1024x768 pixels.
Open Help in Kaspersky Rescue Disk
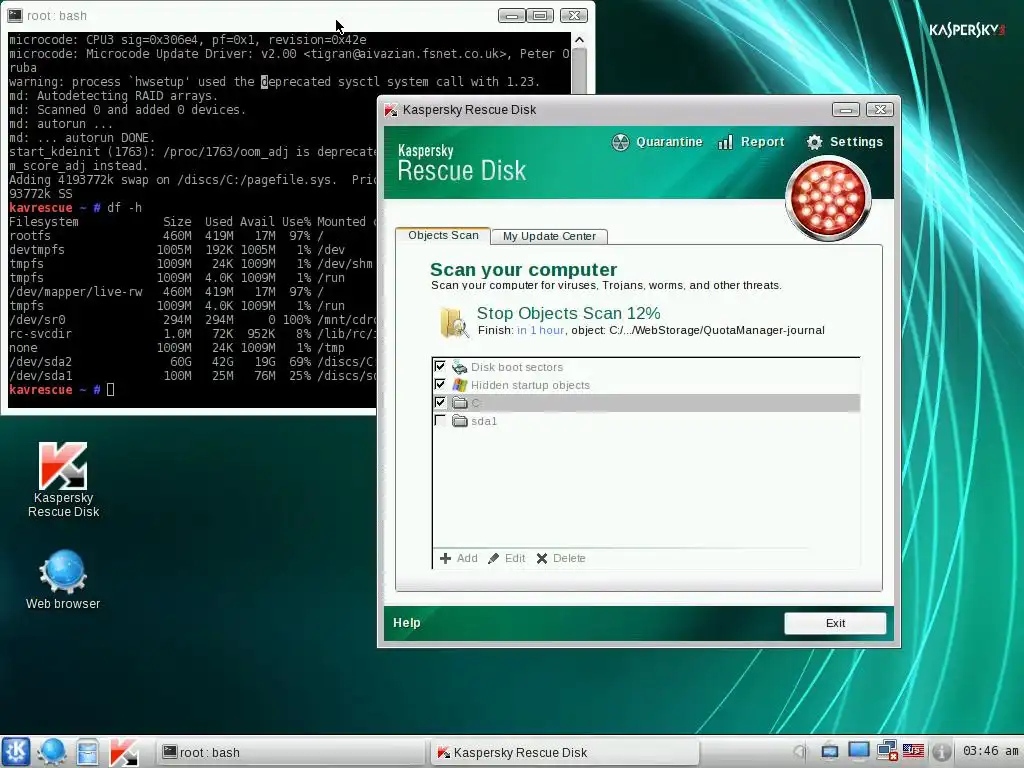(406, 623)
